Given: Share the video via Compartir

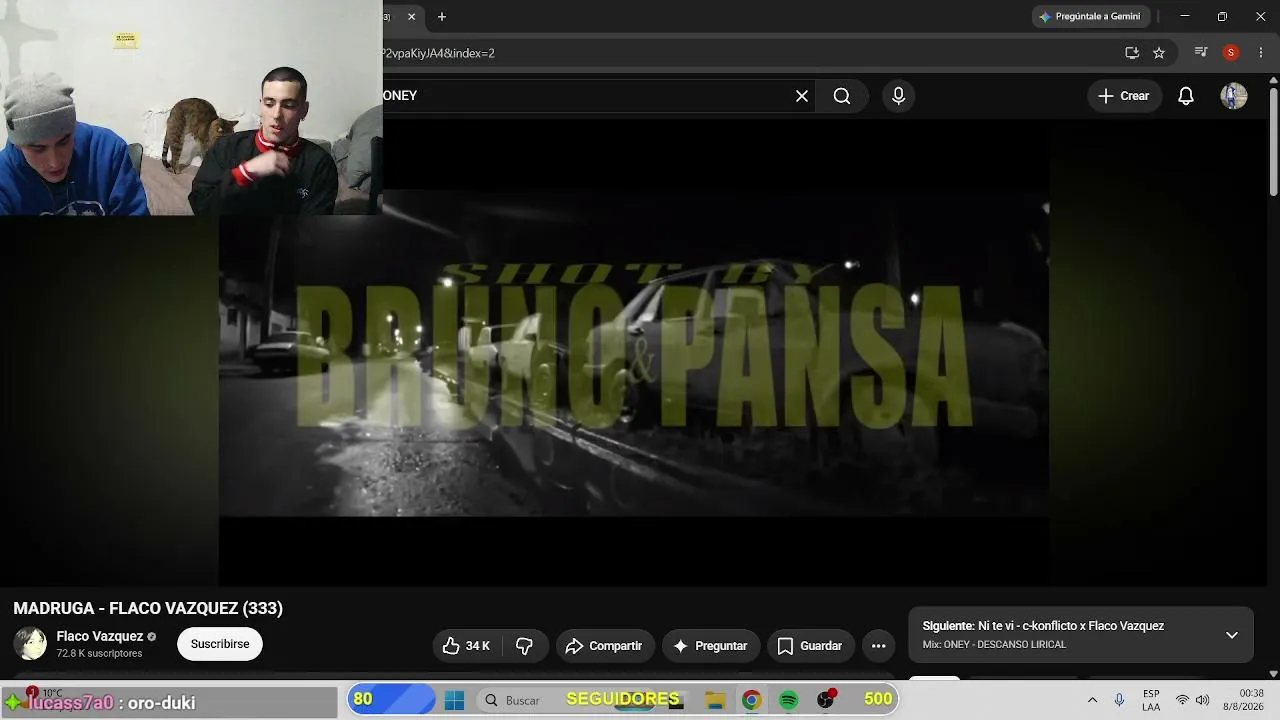Looking at the screenshot, I should coord(604,646).
